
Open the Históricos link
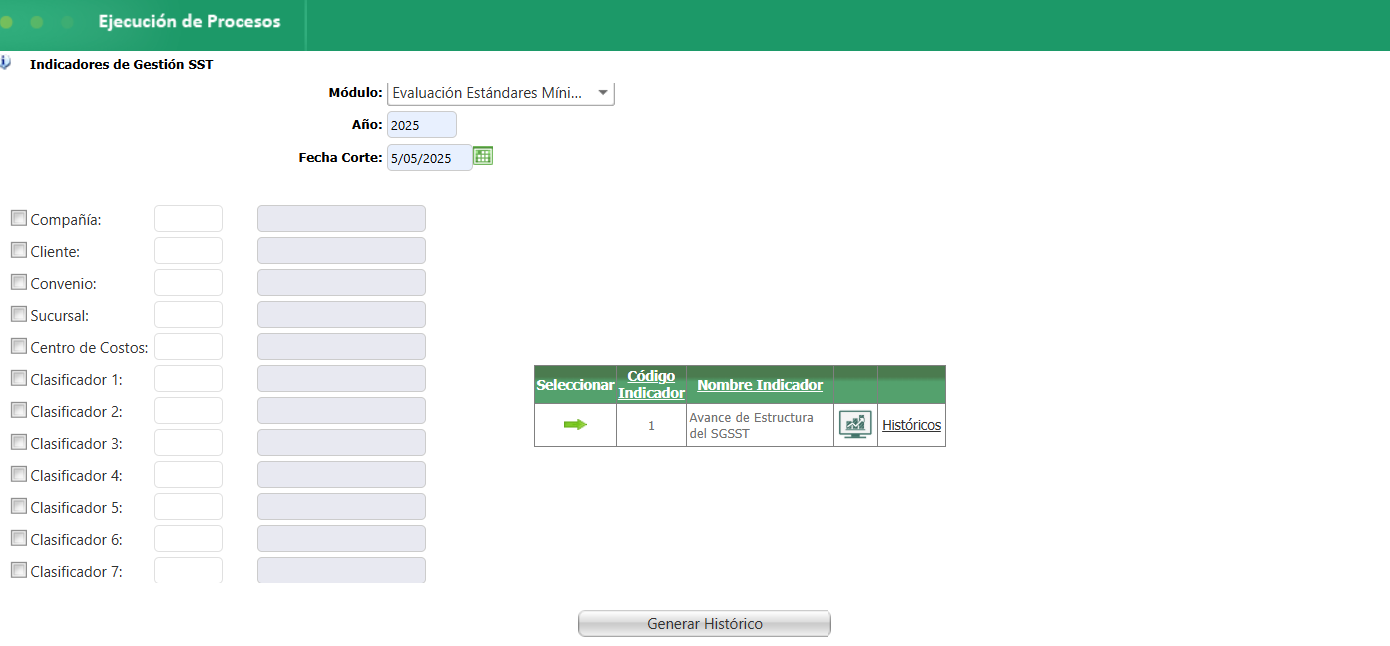pos(911,425)
